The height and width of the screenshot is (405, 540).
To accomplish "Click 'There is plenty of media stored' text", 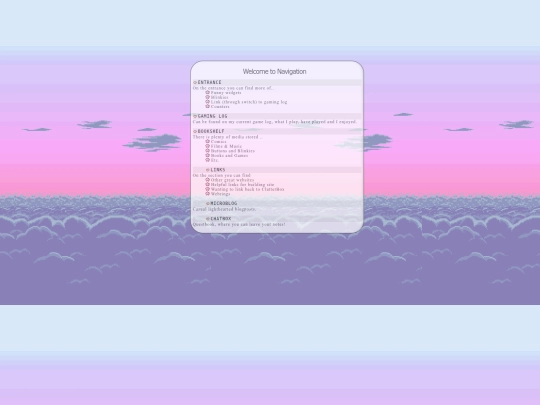I will (227, 137).
